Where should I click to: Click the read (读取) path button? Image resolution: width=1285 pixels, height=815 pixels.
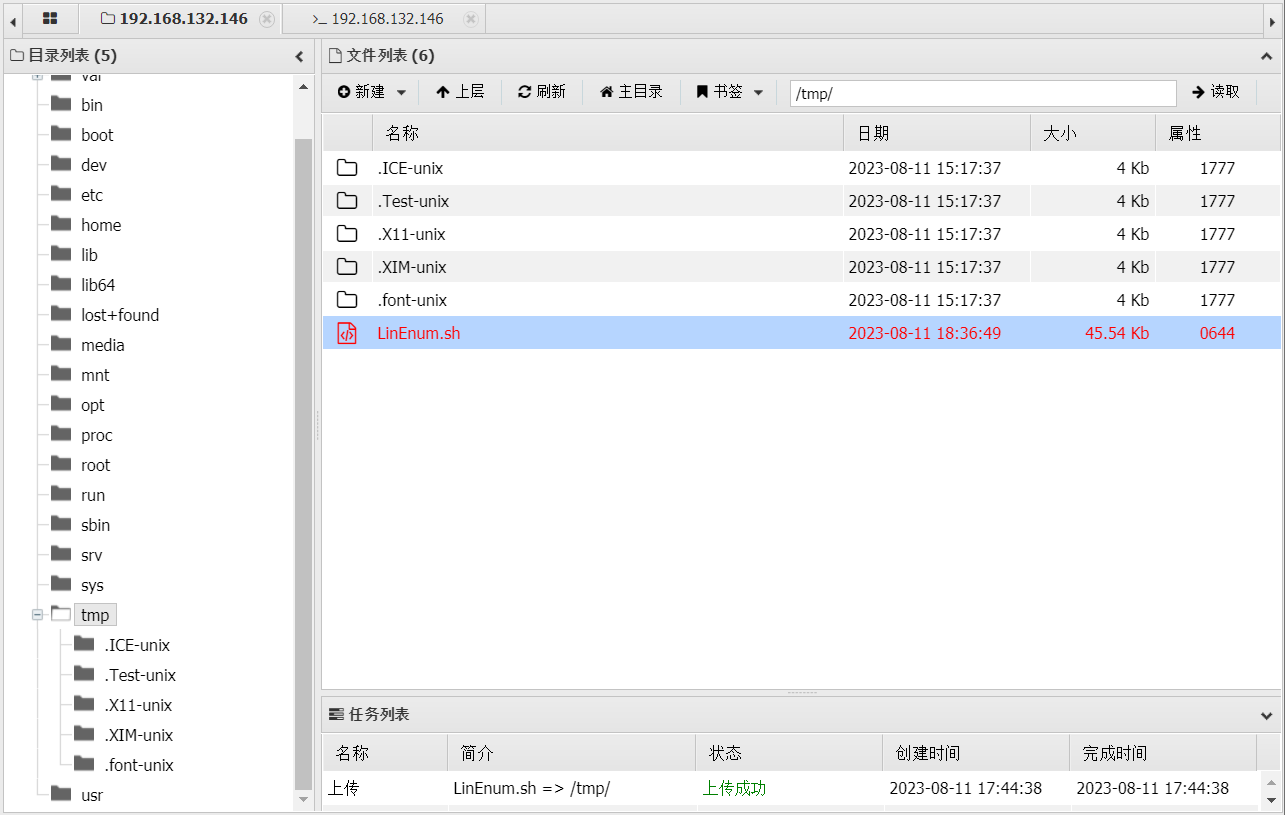point(1215,92)
